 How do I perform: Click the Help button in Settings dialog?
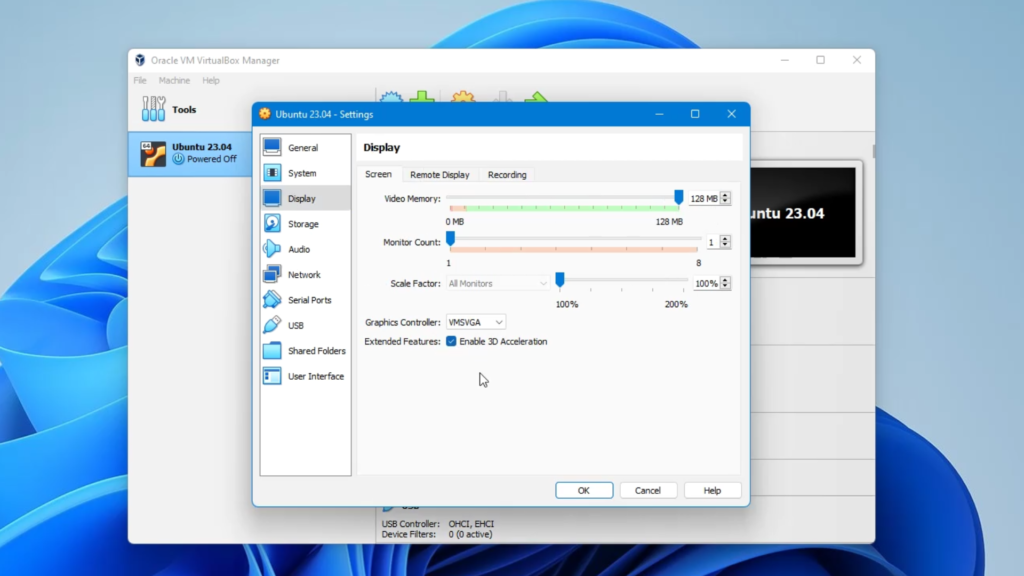pos(712,490)
